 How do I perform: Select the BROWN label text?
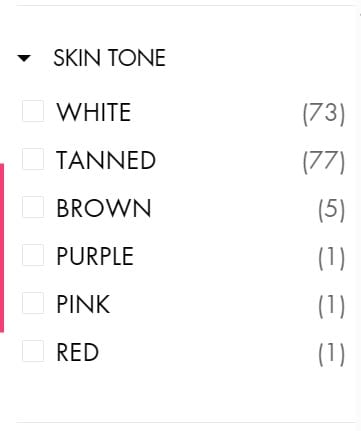[x=104, y=208]
